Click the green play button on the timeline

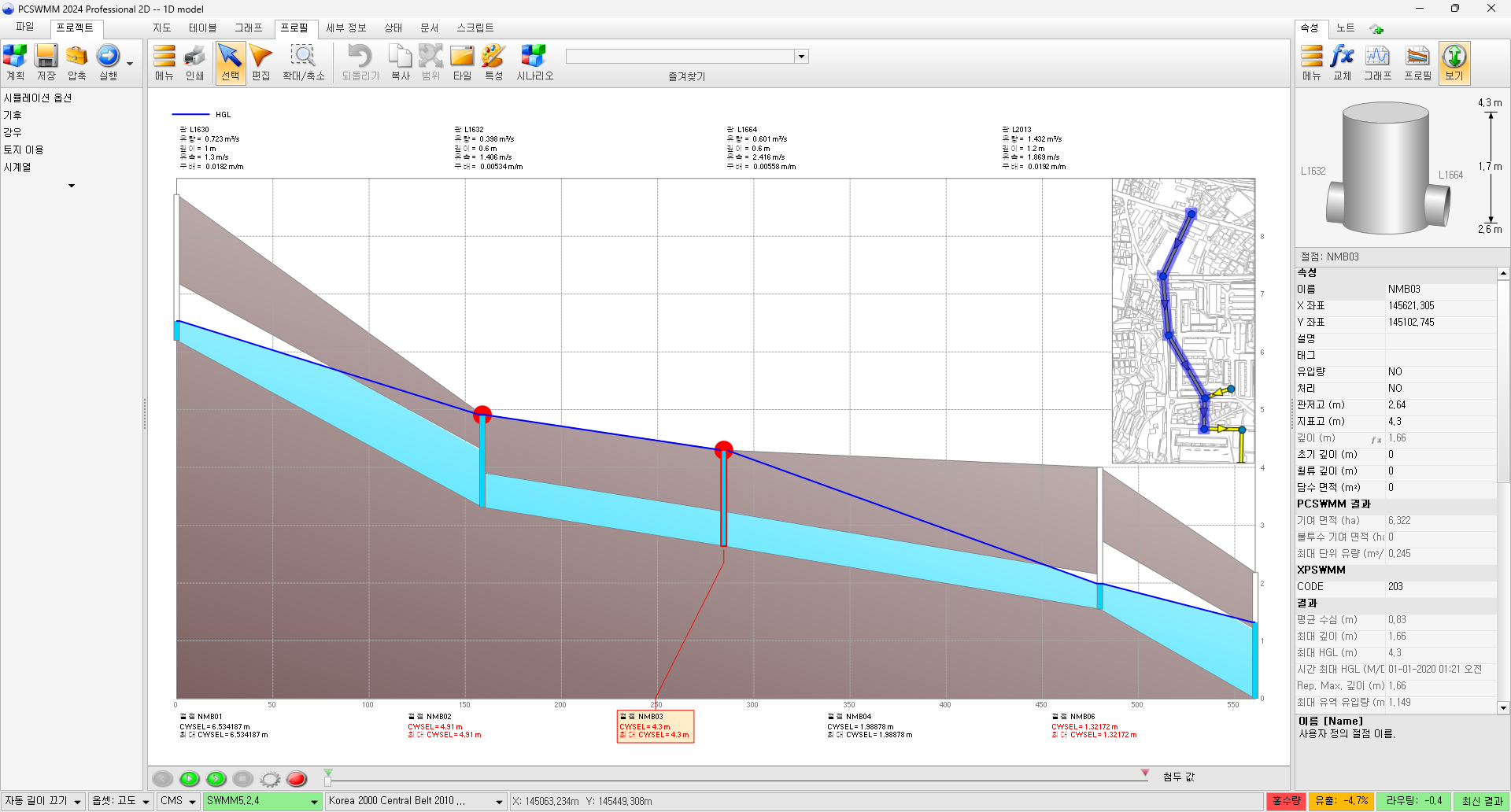pyautogui.click(x=189, y=779)
